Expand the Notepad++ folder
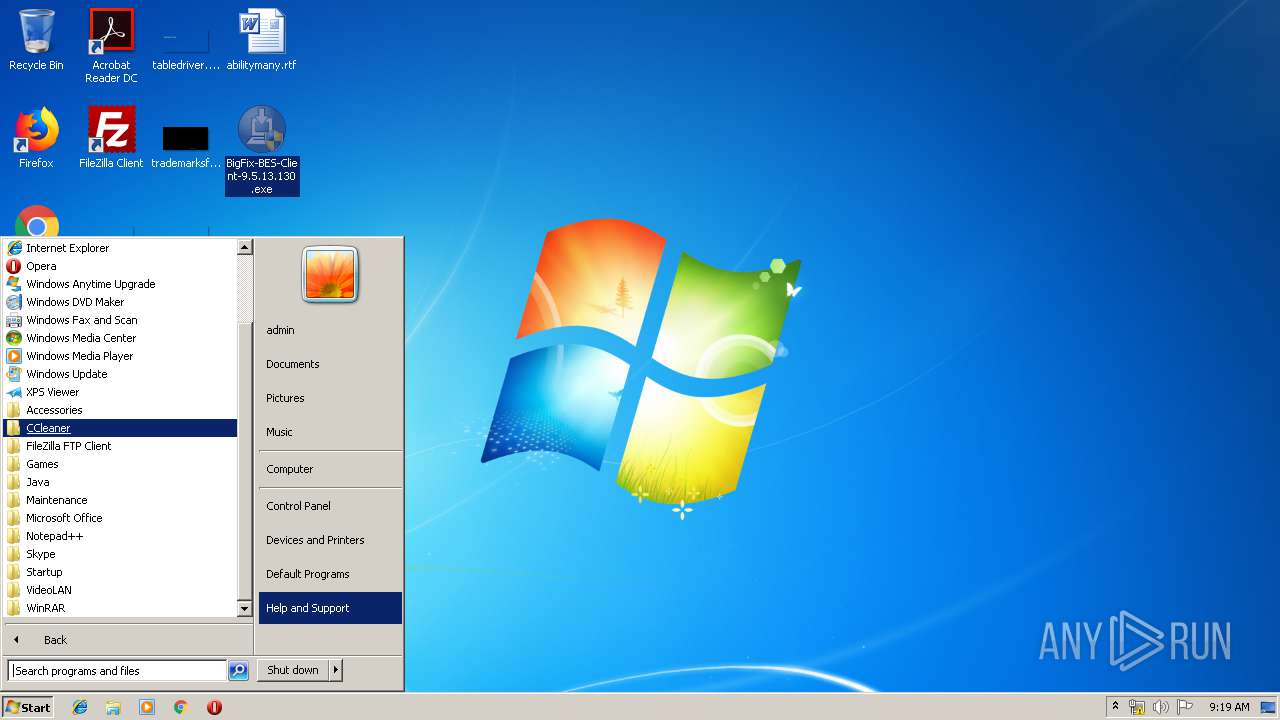 click(x=120, y=536)
